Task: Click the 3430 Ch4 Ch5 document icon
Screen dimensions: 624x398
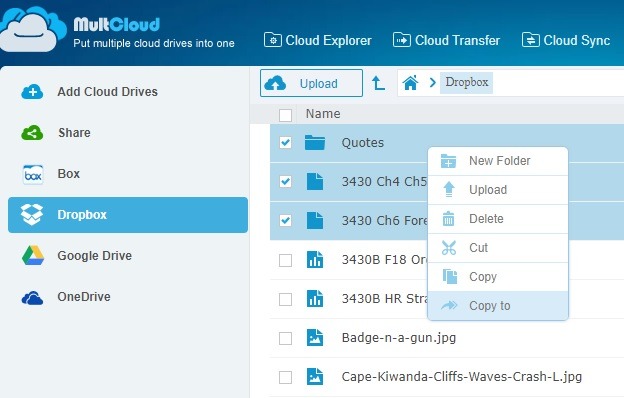Action: tap(315, 181)
